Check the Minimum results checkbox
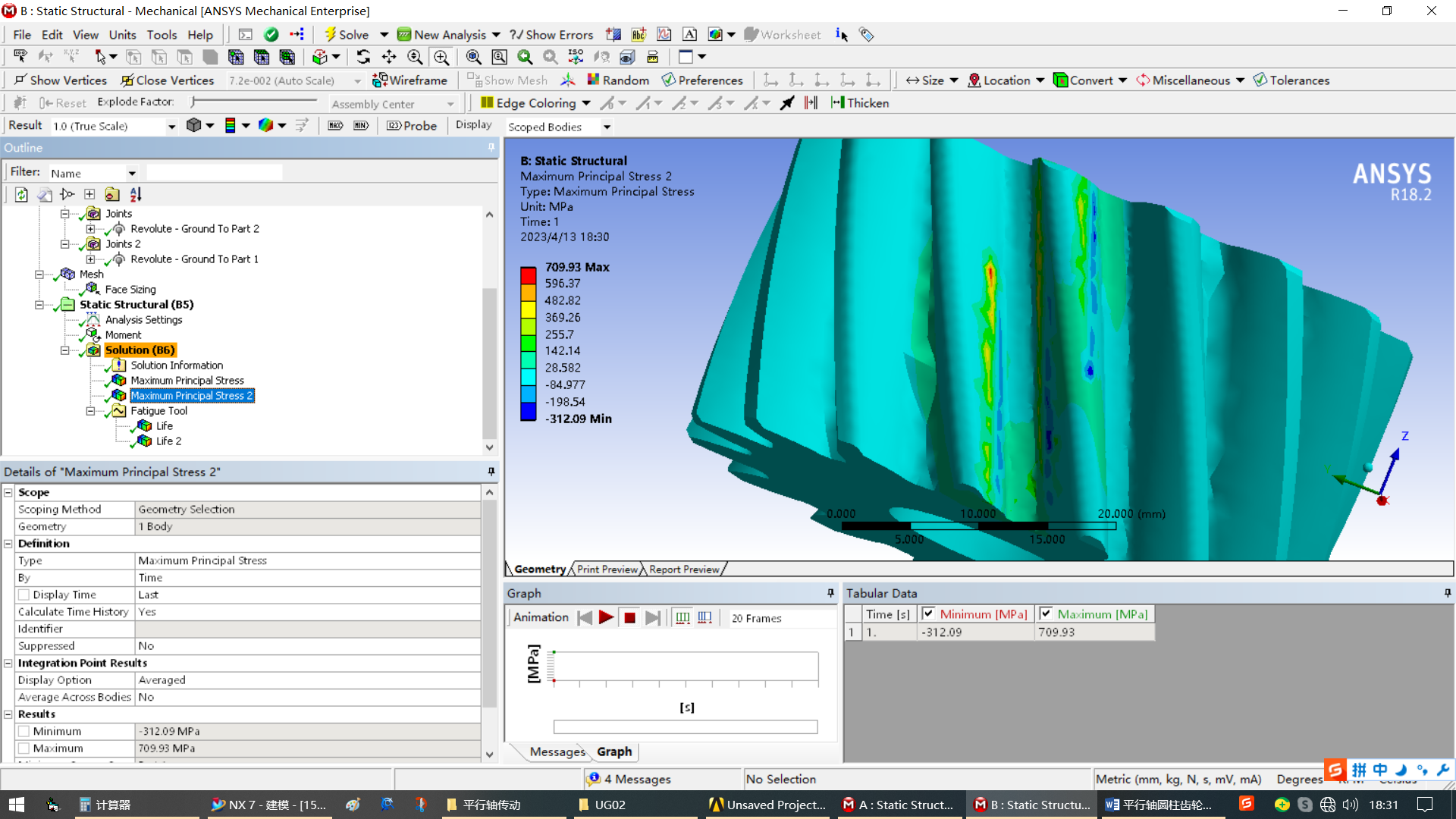1456x819 pixels. tap(24, 731)
